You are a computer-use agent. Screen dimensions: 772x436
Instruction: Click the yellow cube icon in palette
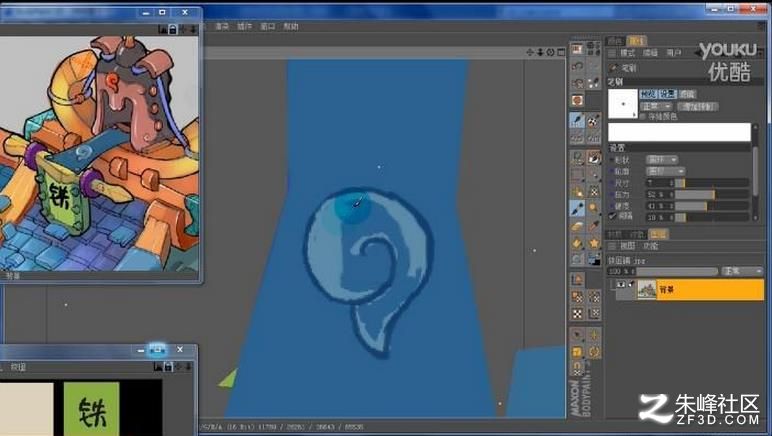pyautogui.click(x=577, y=352)
